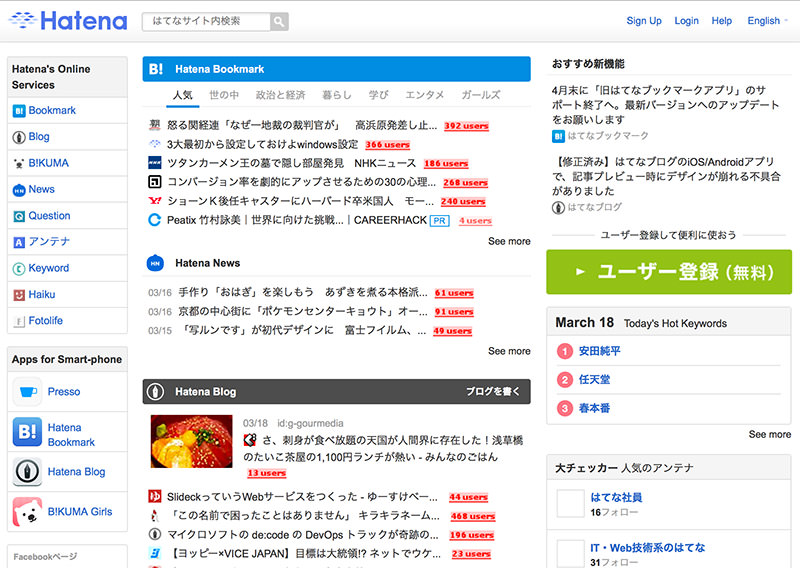Open the NHKニュース ツタンカーメン article
The width and height of the screenshot is (800, 568).
click(x=291, y=163)
